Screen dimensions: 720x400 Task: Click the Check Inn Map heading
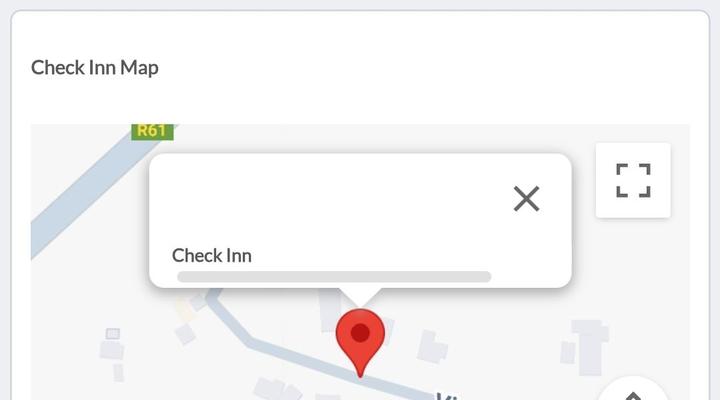[95, 68]
